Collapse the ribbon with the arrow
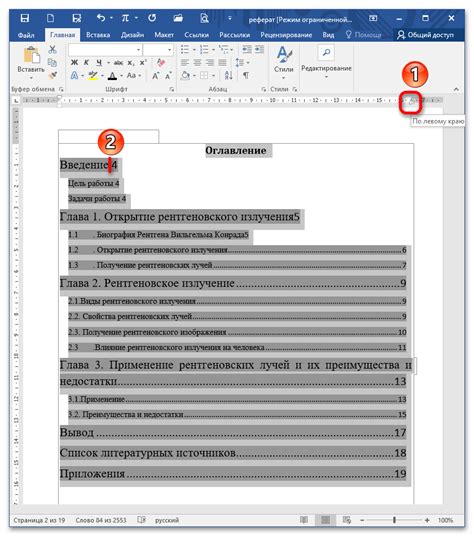Screen dimensions: 474x536 click(x=456, y=89)
